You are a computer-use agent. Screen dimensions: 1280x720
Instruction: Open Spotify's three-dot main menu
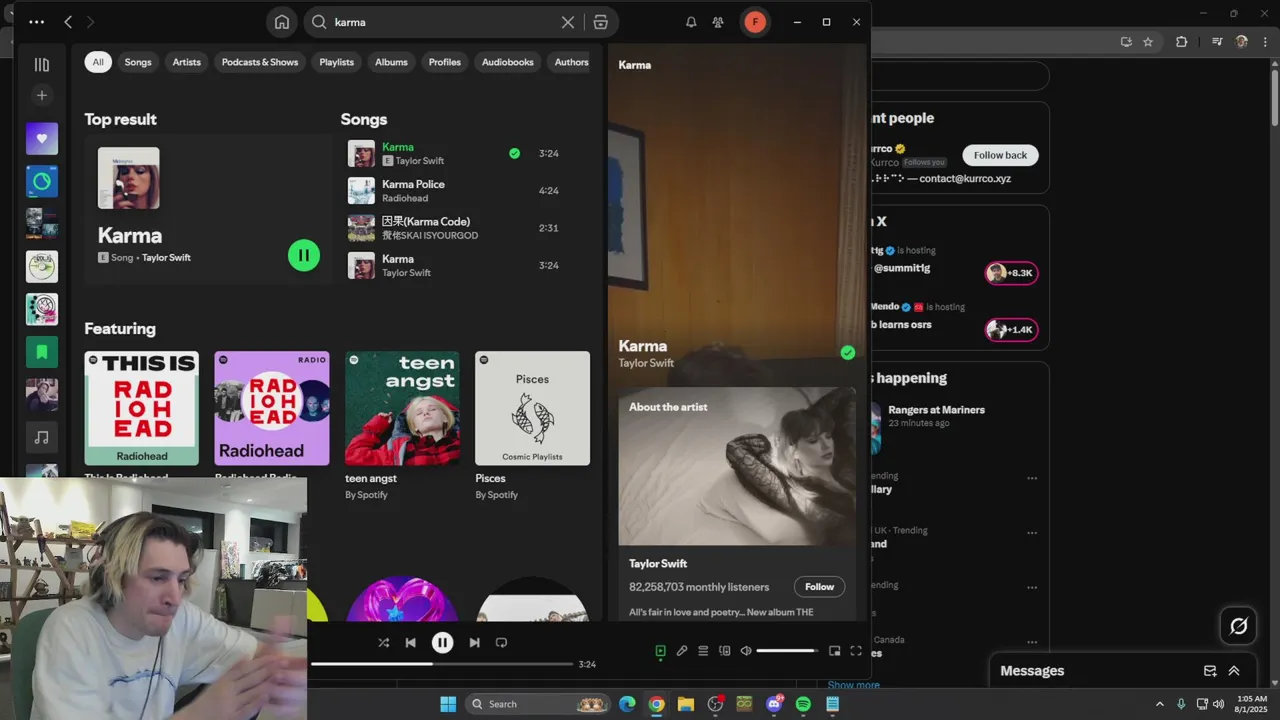pos(37,22)
